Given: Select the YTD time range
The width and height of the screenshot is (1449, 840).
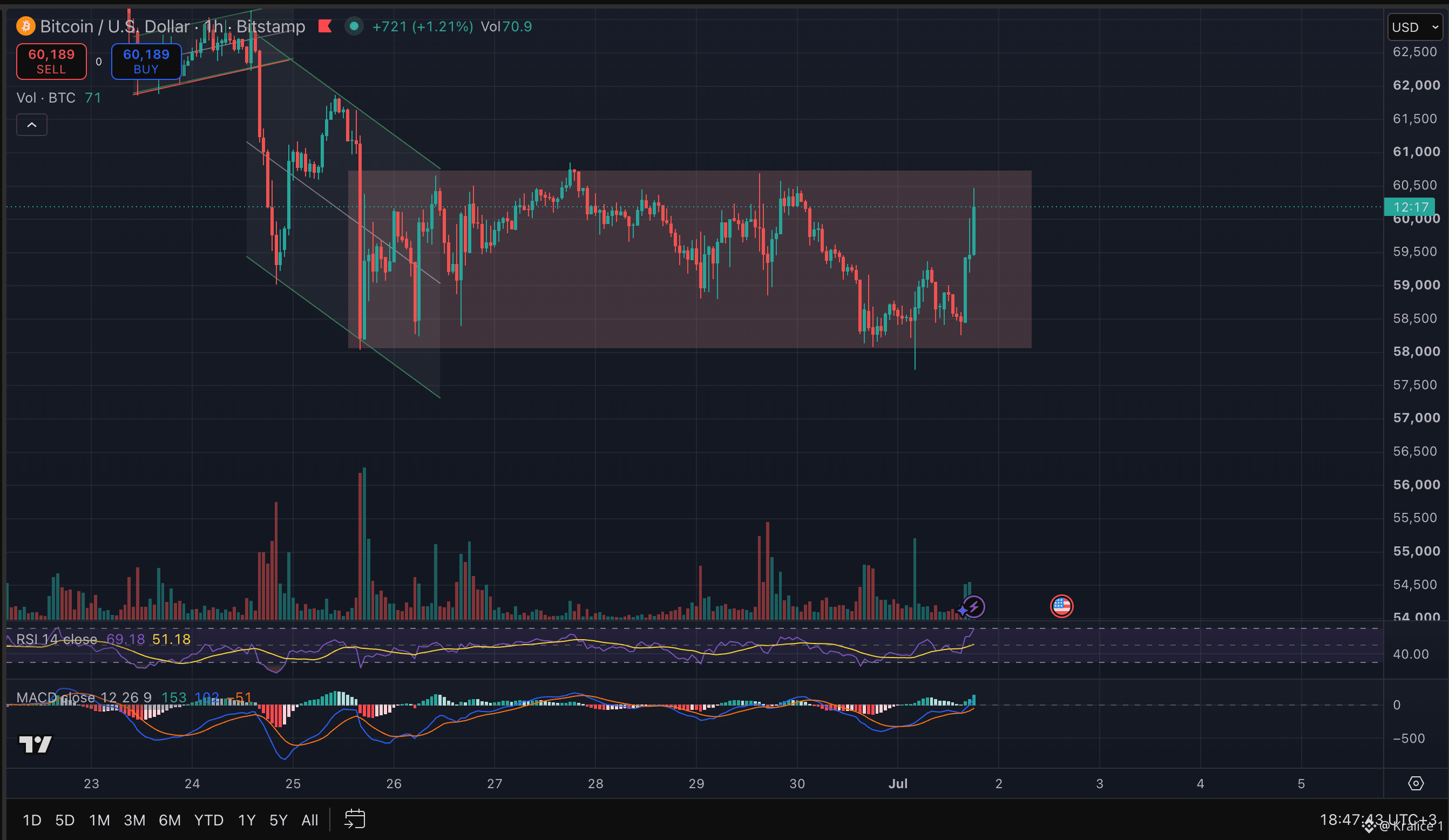Looking at the screenshot, I should (209, 820).
